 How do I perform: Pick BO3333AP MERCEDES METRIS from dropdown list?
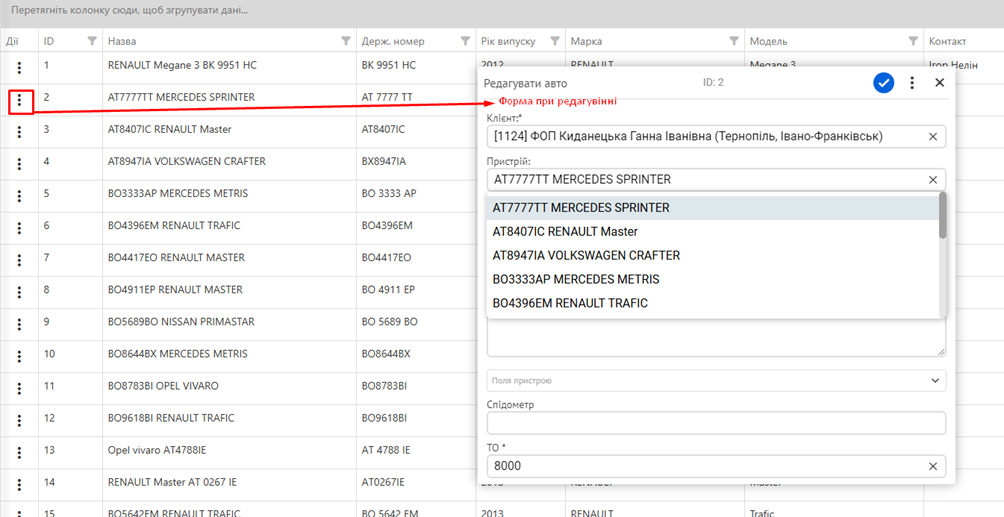click(712, 279)
